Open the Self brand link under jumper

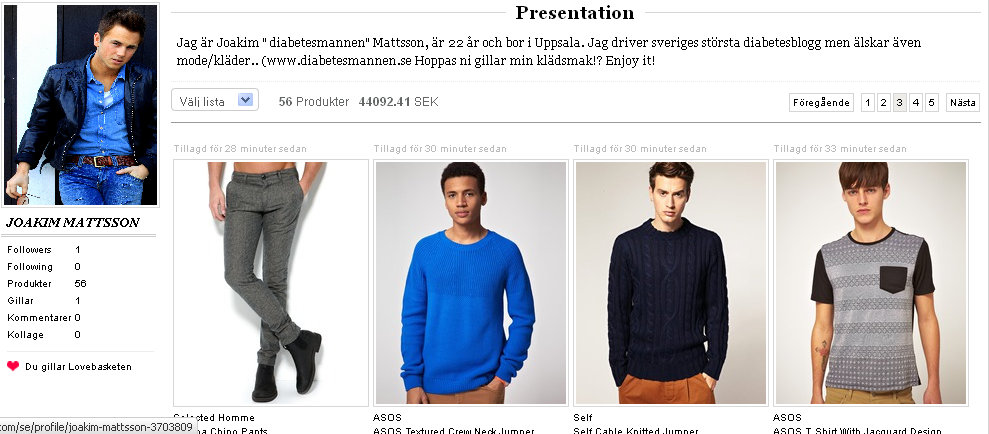[583, 418]
